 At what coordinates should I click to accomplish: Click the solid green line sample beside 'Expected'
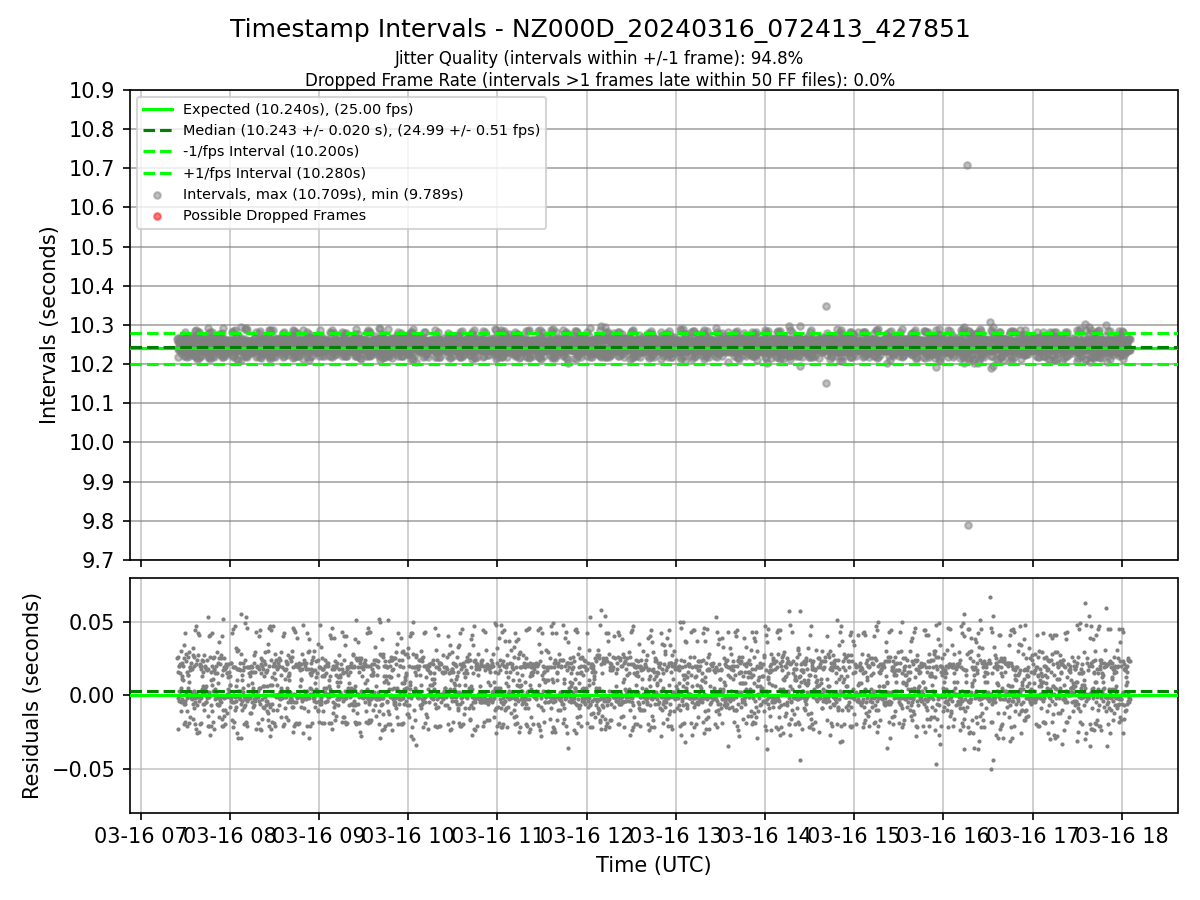tap(158, 109)
